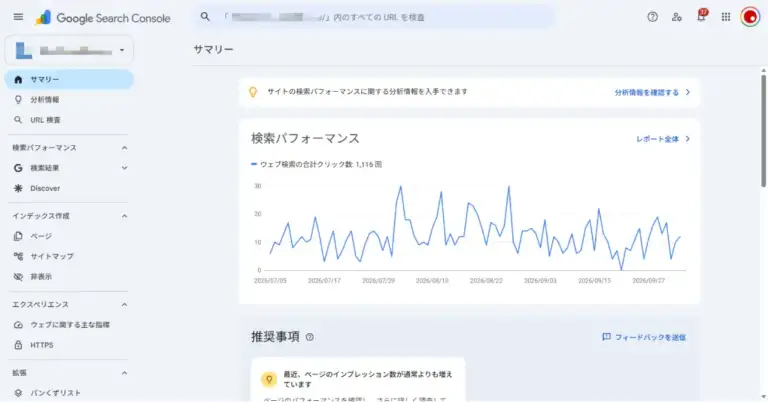Click the gauge icon beside ウェブに関する主な指標

pos(18,325)
